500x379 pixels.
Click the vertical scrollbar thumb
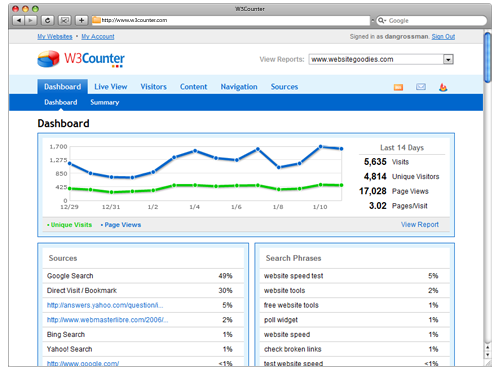pos(487,57)
